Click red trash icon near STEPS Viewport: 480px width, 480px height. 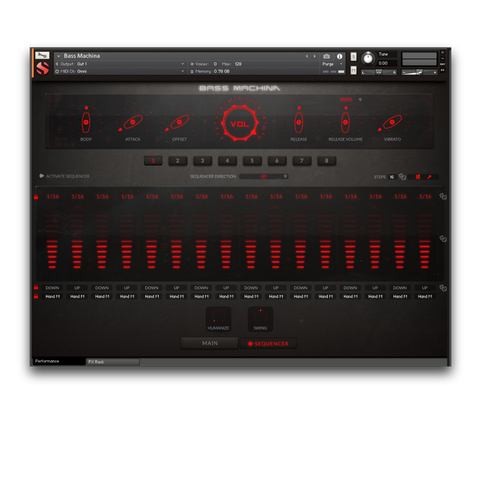[418, 177]
